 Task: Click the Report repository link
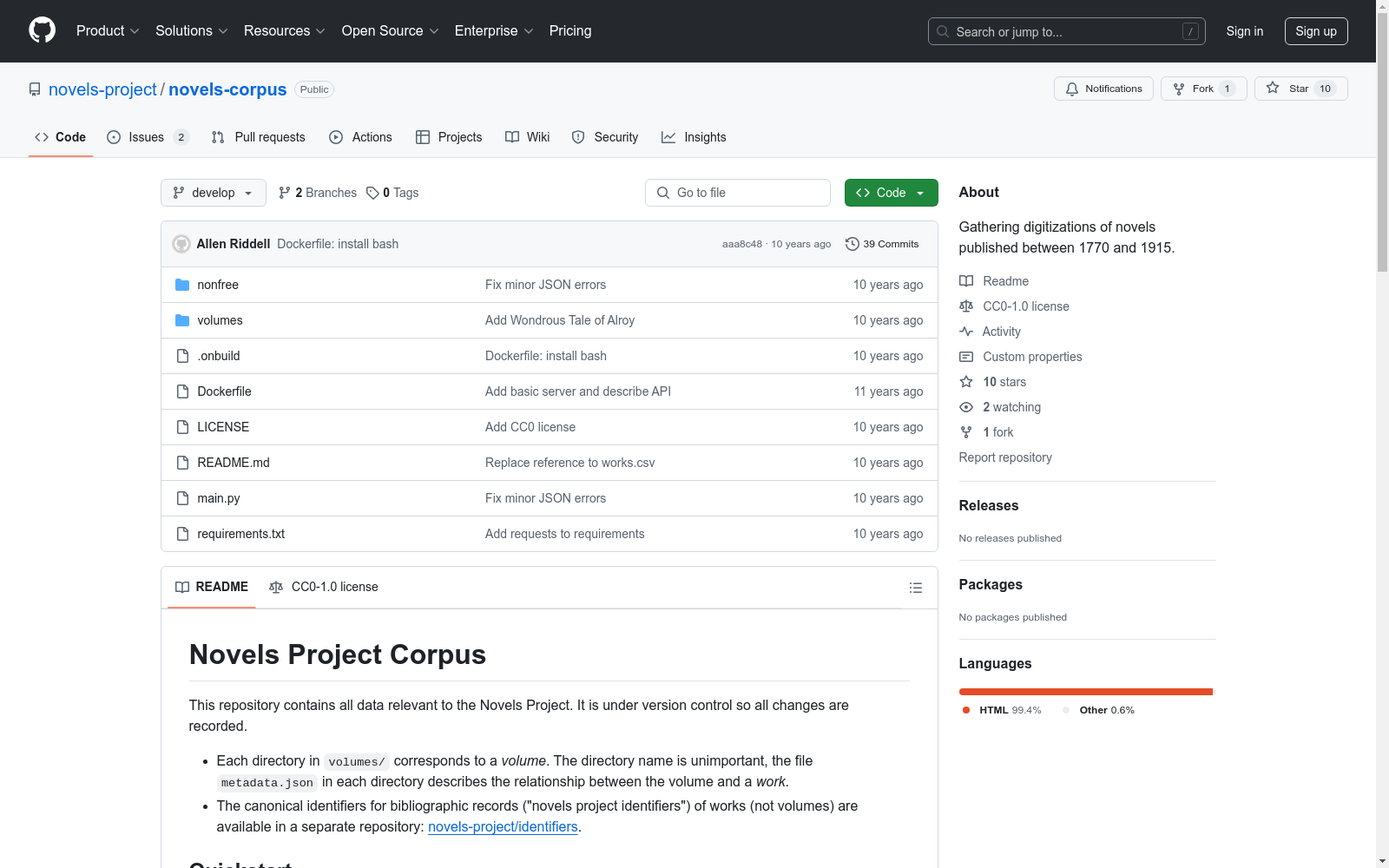tap(1005, 457)
